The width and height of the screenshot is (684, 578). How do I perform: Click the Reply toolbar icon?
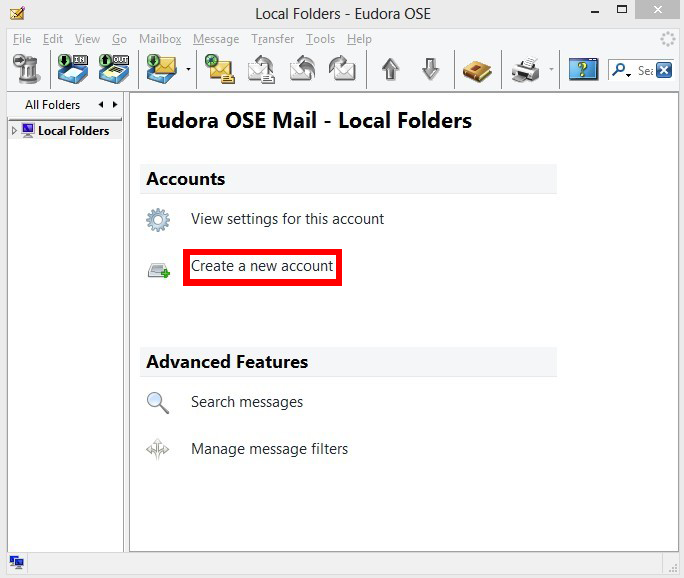click(x=261, y=69)
